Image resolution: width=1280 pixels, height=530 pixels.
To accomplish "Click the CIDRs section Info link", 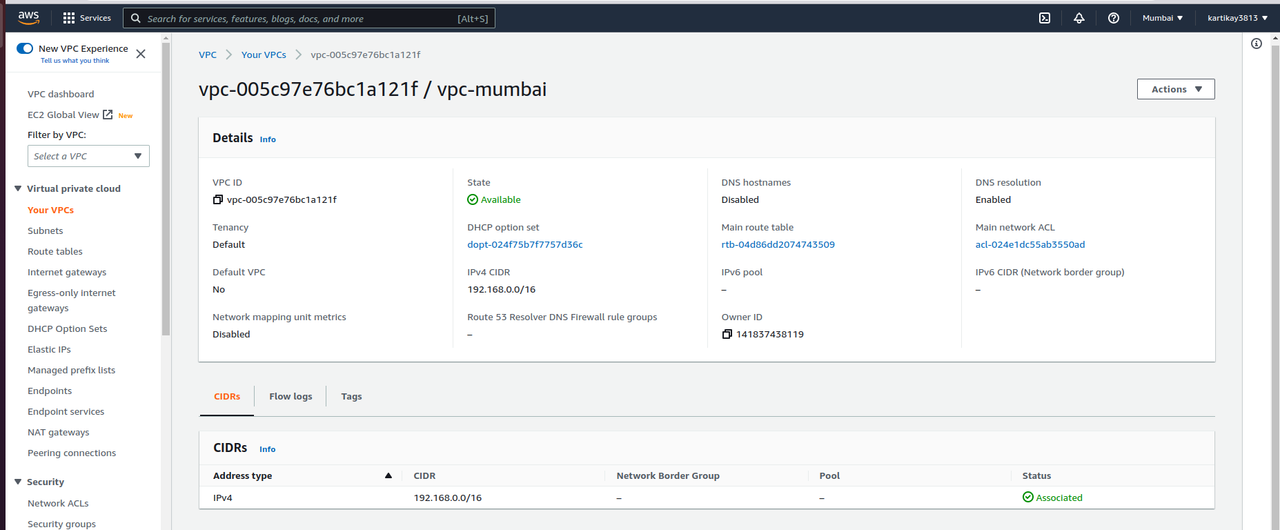I will point(268,449).
